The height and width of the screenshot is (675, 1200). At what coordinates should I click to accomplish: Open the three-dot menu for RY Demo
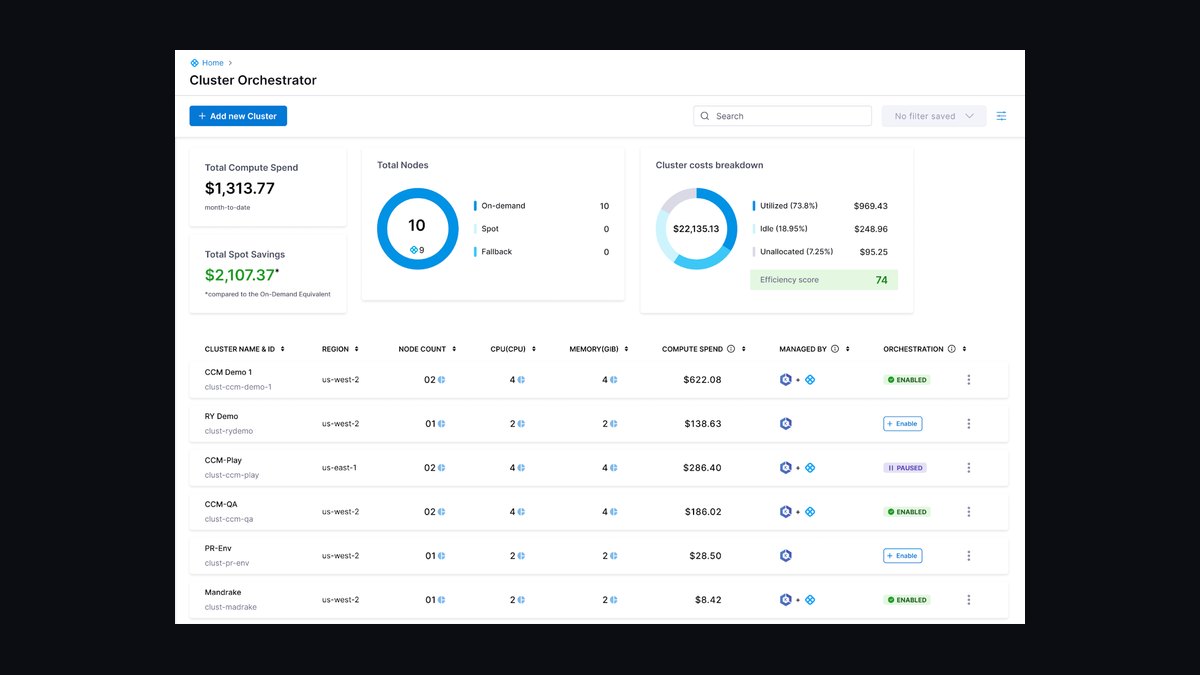click(x=968, y=424)
